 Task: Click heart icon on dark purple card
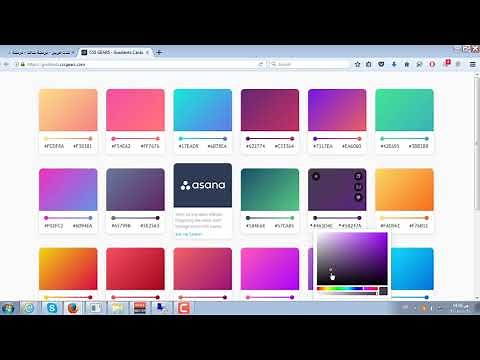tap(358, 197)
